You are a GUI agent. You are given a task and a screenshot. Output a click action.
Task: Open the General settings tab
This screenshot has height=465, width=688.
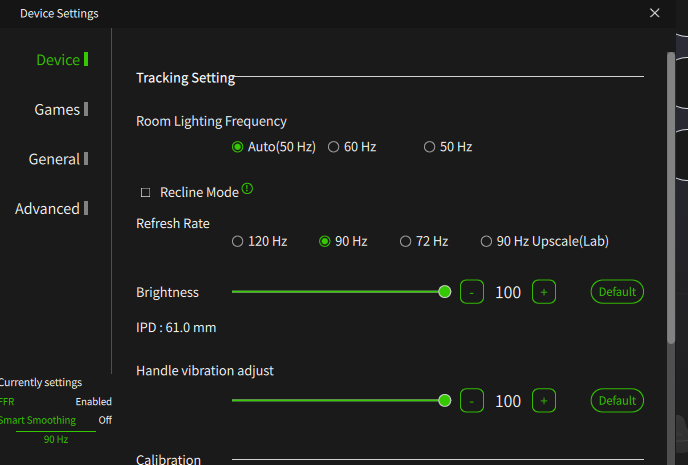[58, 159]
